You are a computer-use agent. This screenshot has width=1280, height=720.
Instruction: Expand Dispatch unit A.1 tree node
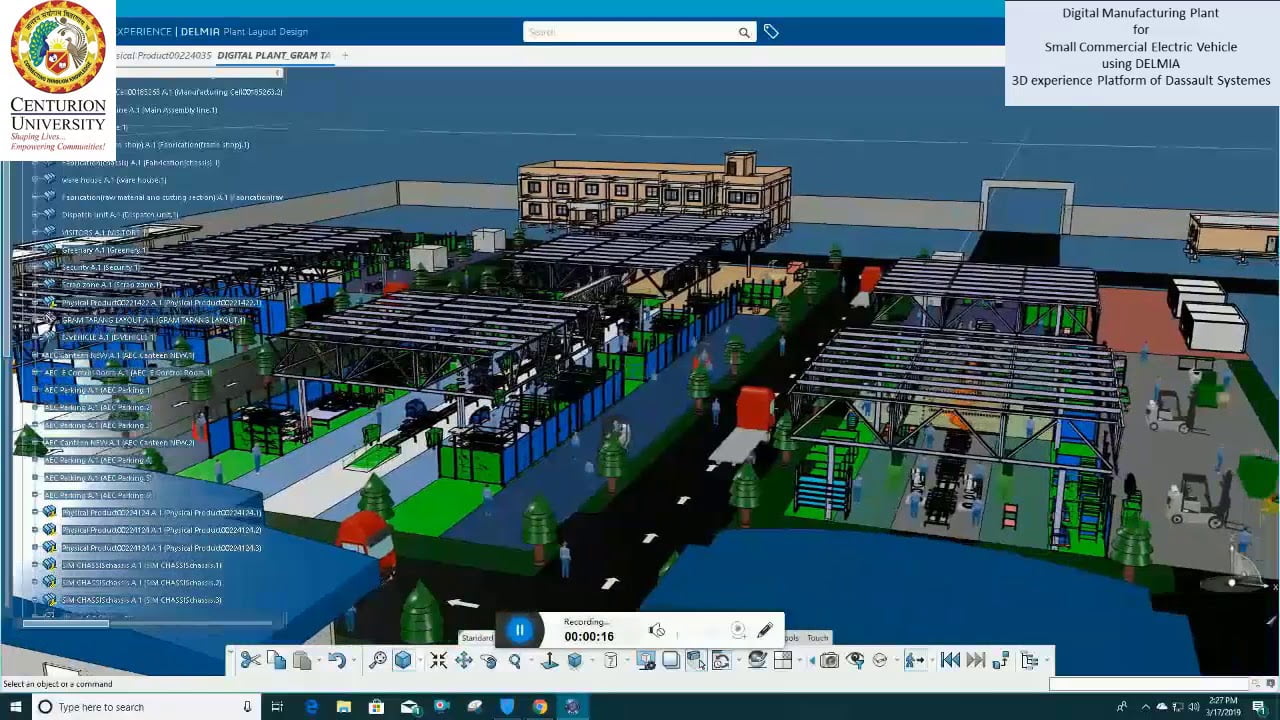[x=35, y=215]
